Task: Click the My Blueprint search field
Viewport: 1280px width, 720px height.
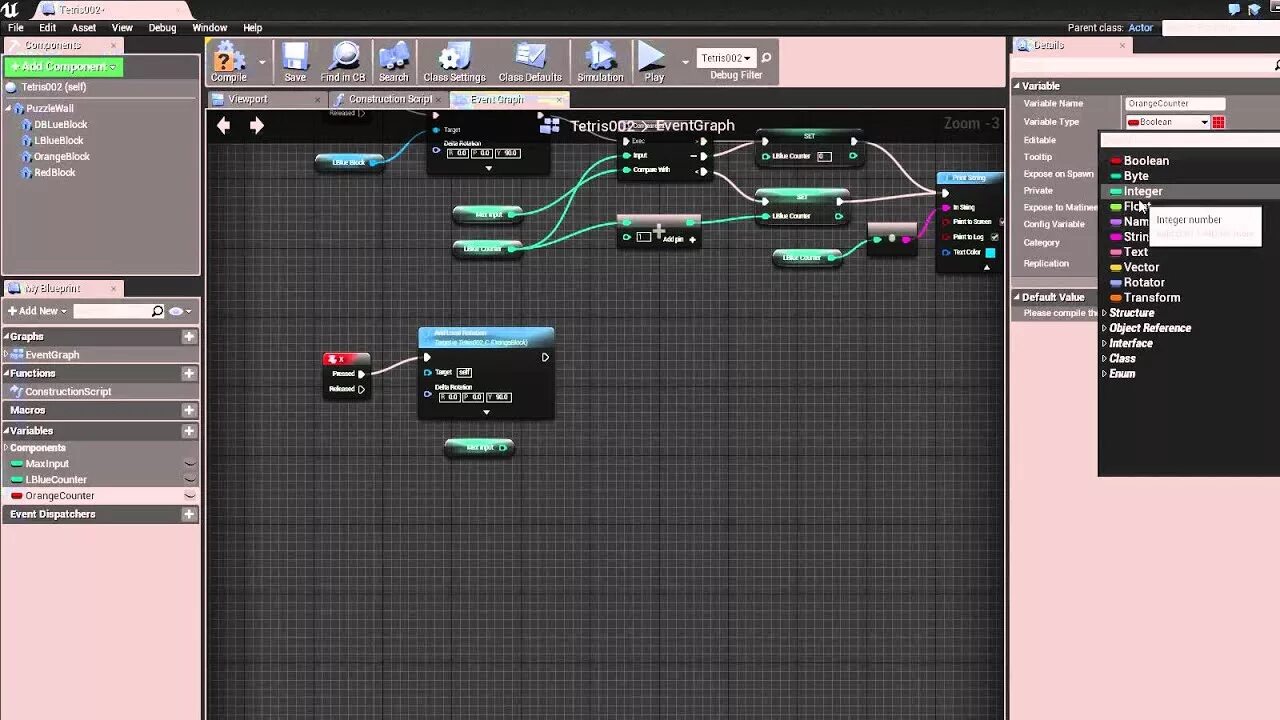Action: click(x=113, y=311)
